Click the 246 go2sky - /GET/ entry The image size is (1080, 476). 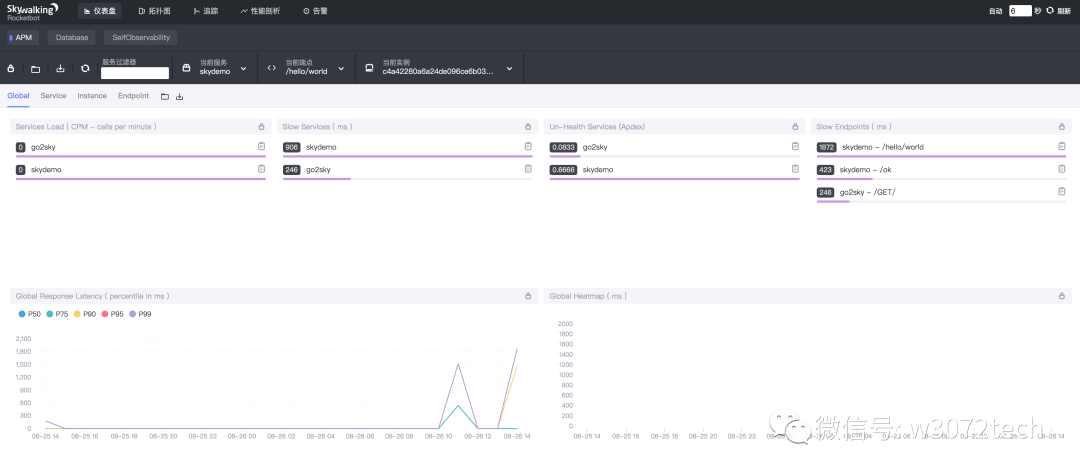click(941, 194)
